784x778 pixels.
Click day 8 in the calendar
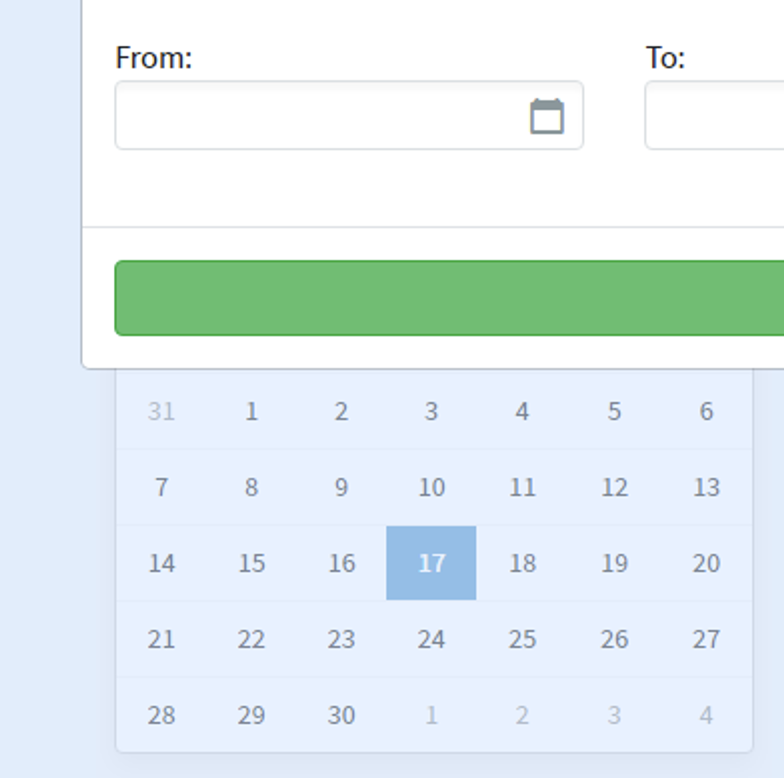(251, 487)
